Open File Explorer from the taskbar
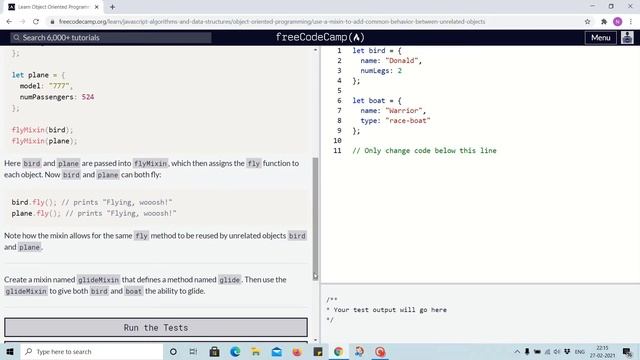640x360 pixels. [256, 351]
